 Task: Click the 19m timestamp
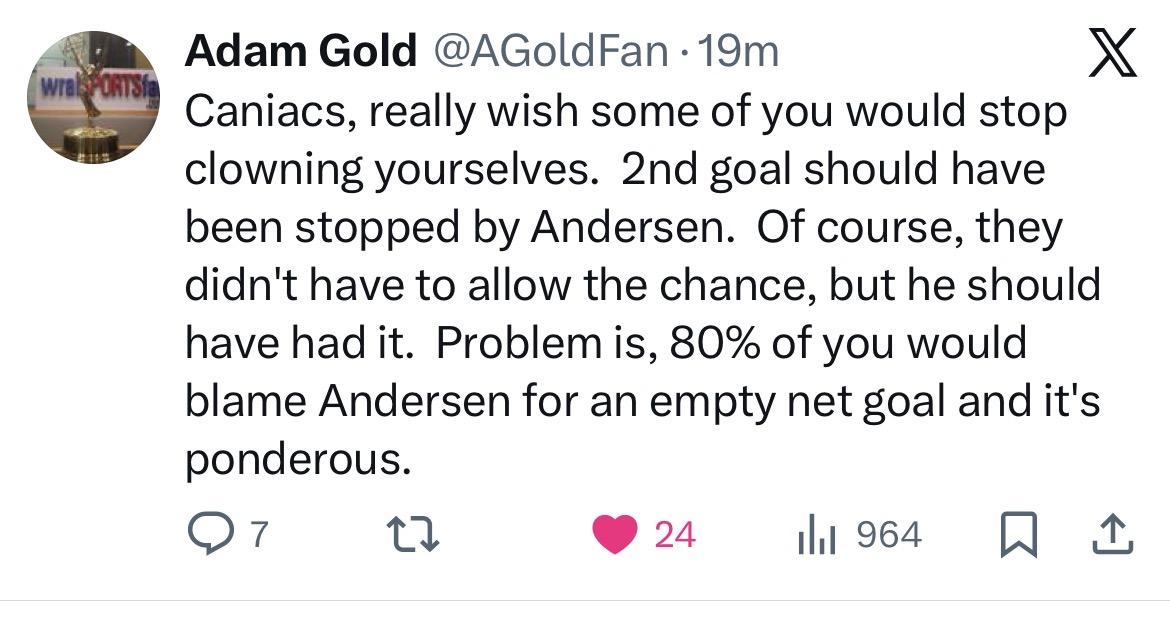coord(740,52)
